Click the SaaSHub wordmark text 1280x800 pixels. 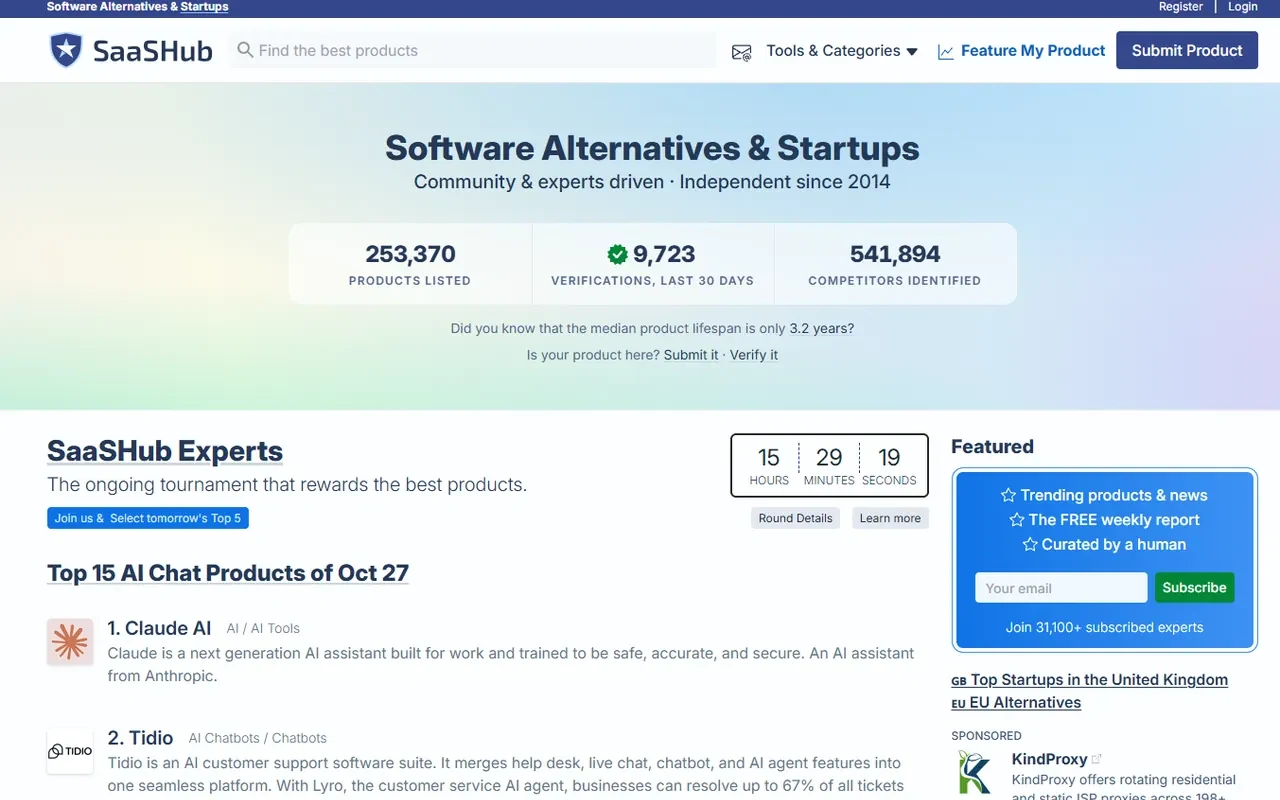[153, 50]
